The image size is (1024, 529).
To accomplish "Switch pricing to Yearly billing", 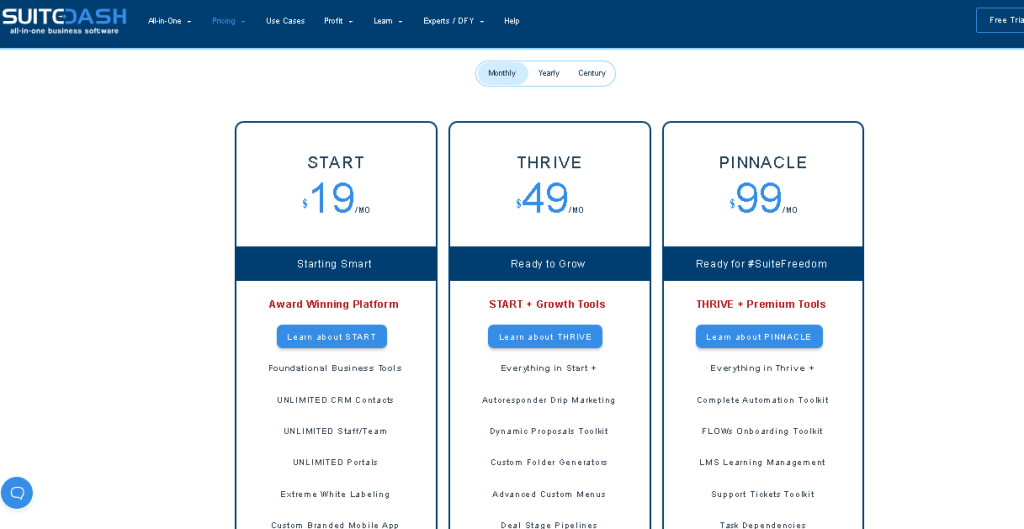I will 549,73.
